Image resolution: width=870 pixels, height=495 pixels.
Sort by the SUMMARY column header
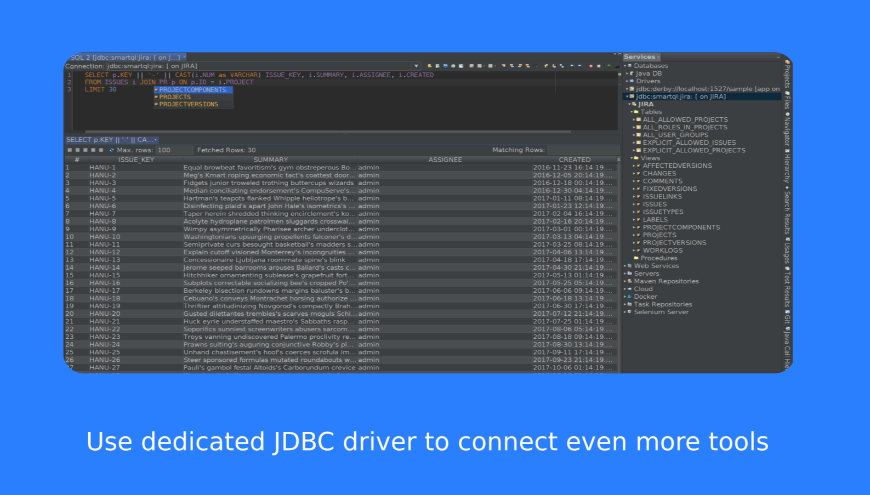pos(270,160)
